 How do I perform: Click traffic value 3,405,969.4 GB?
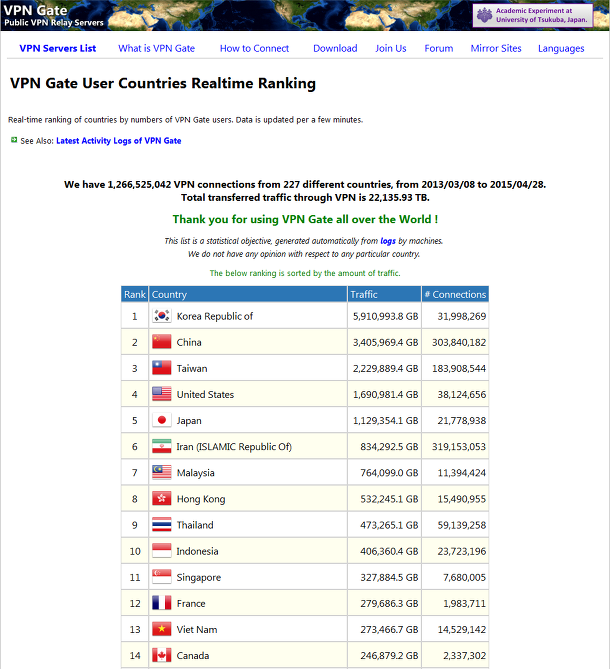[386, 342]
